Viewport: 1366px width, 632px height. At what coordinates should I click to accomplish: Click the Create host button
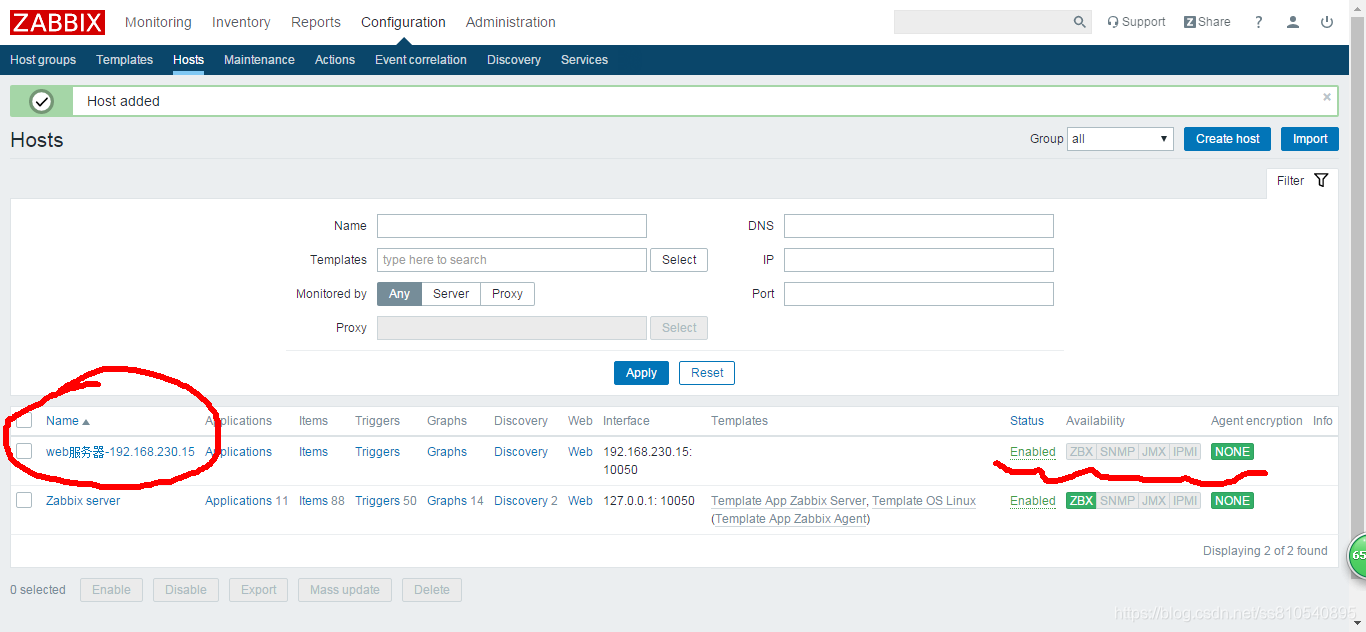click(x=1228, y=139)
